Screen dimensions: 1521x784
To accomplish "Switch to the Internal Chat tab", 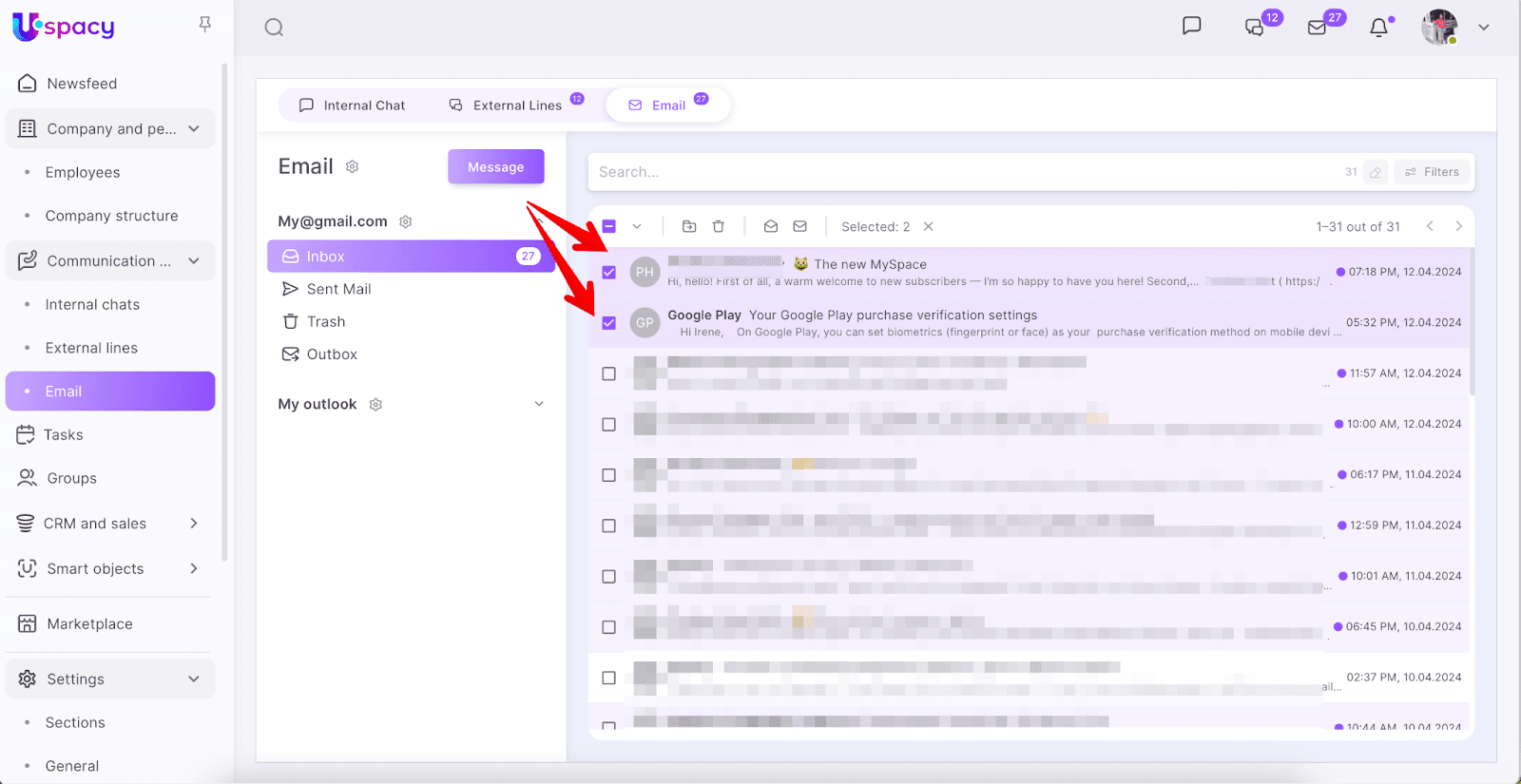I will 353,105.
